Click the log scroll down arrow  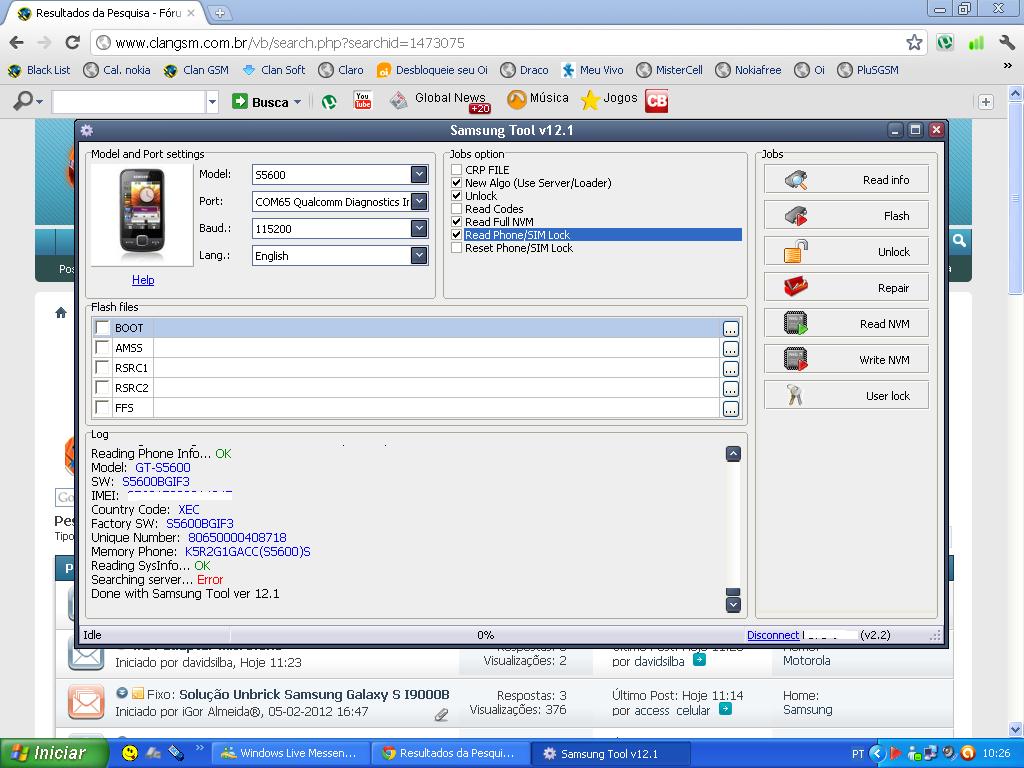(x=733, y=605)
